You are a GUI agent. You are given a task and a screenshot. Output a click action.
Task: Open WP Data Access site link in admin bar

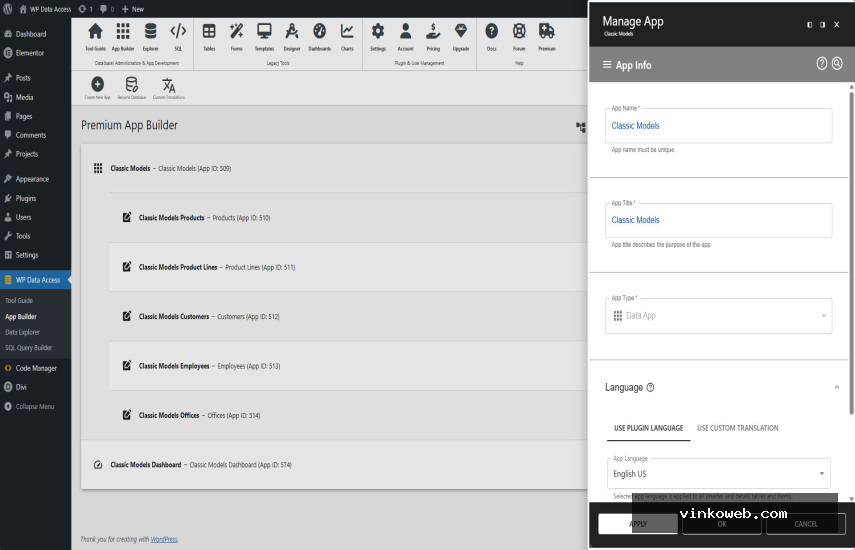[x=45, y=9]
